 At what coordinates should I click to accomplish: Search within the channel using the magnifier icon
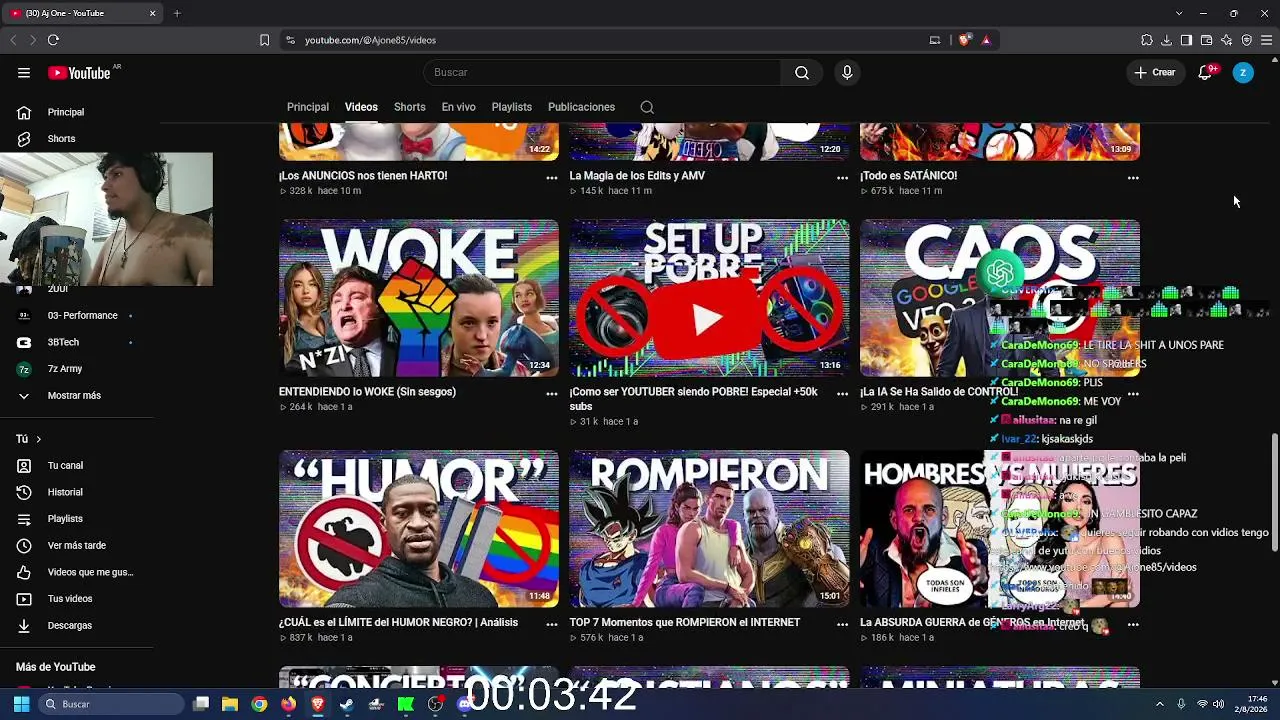pyautogui.click(x=647, y=107)
